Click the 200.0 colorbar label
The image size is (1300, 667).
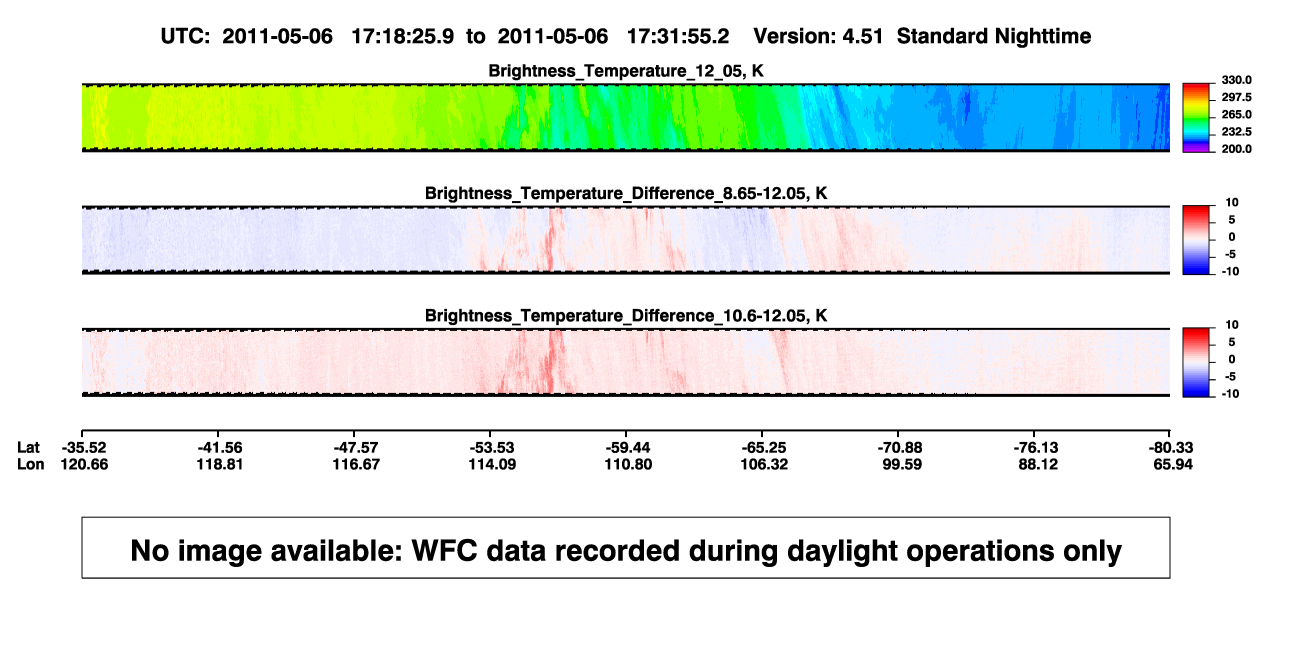(1238, 149)
